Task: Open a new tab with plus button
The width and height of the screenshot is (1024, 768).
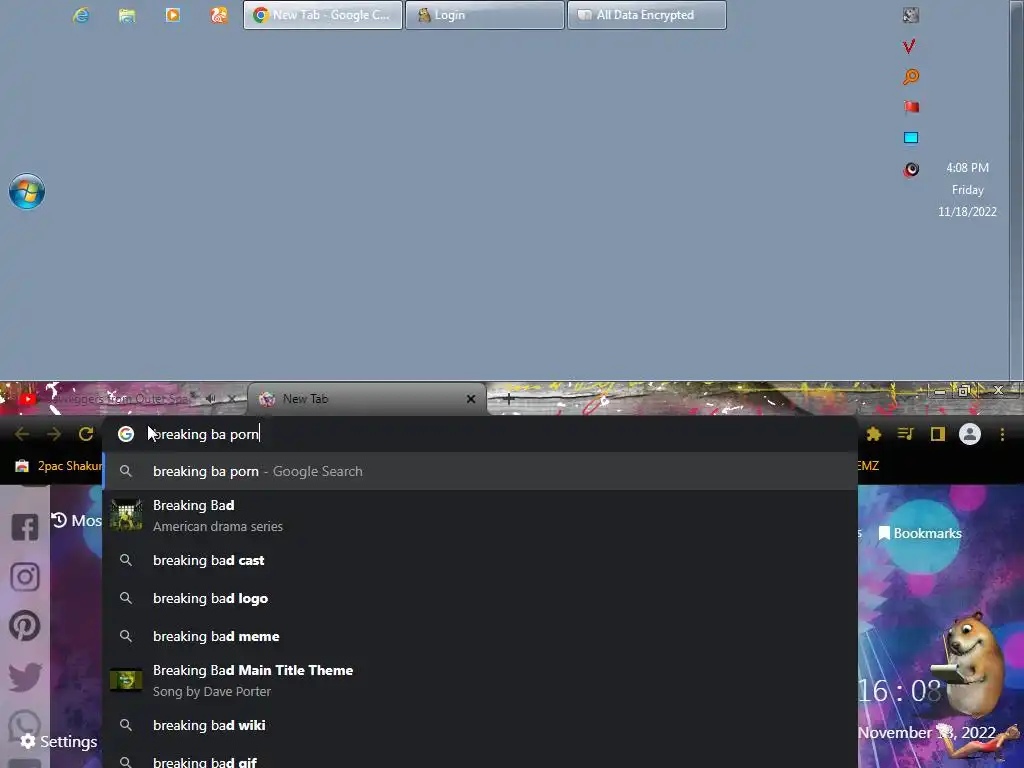Action: (x=508, y=398)
